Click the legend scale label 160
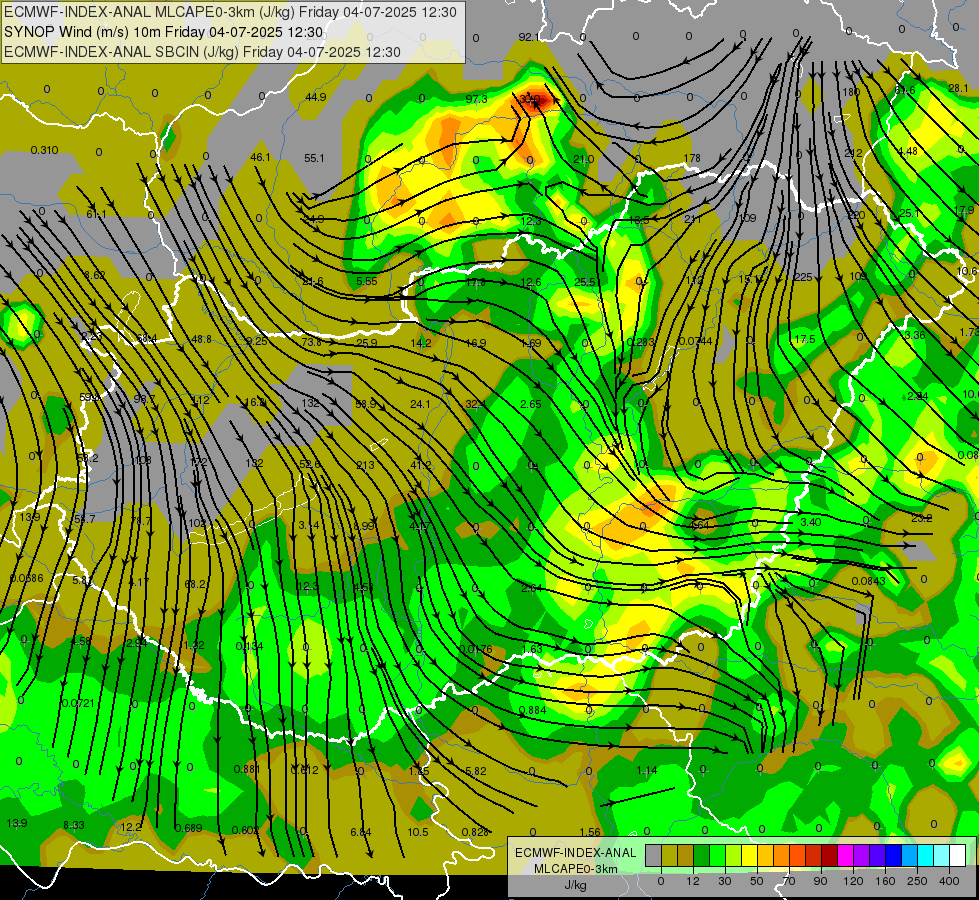Viewport: 979px width, 900px height. [885, 881]
